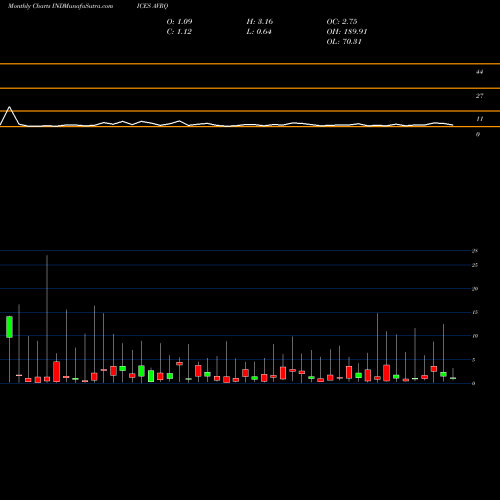Click the spike peak of the white indicator line

point(9,107)
